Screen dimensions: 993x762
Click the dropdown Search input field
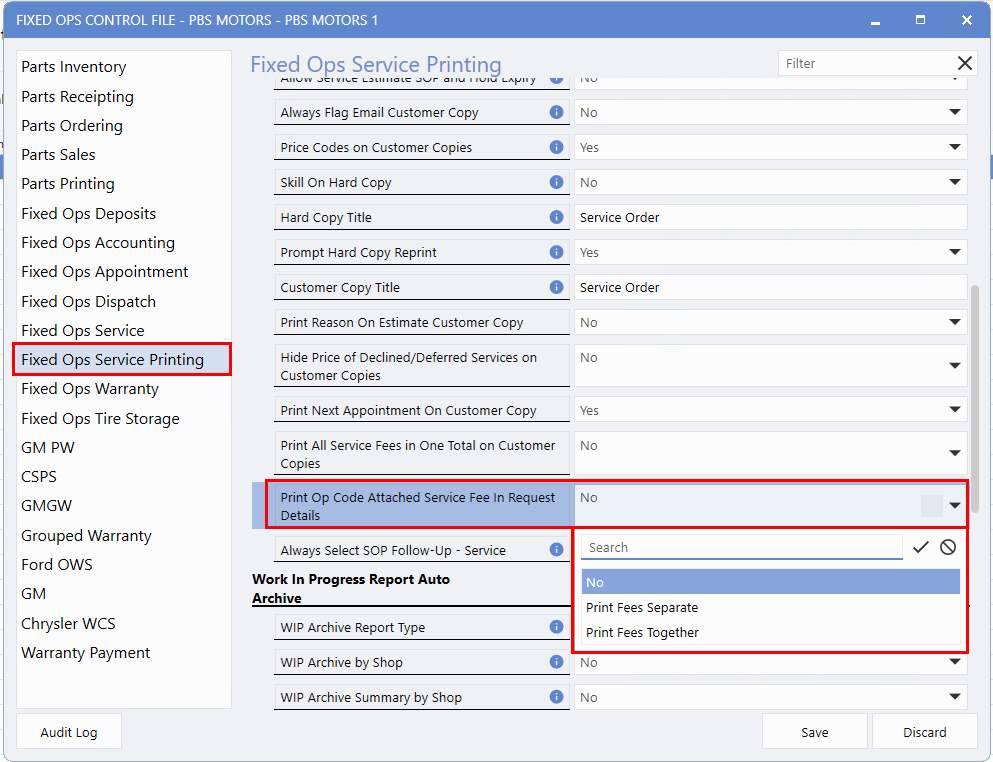[741, 547]
